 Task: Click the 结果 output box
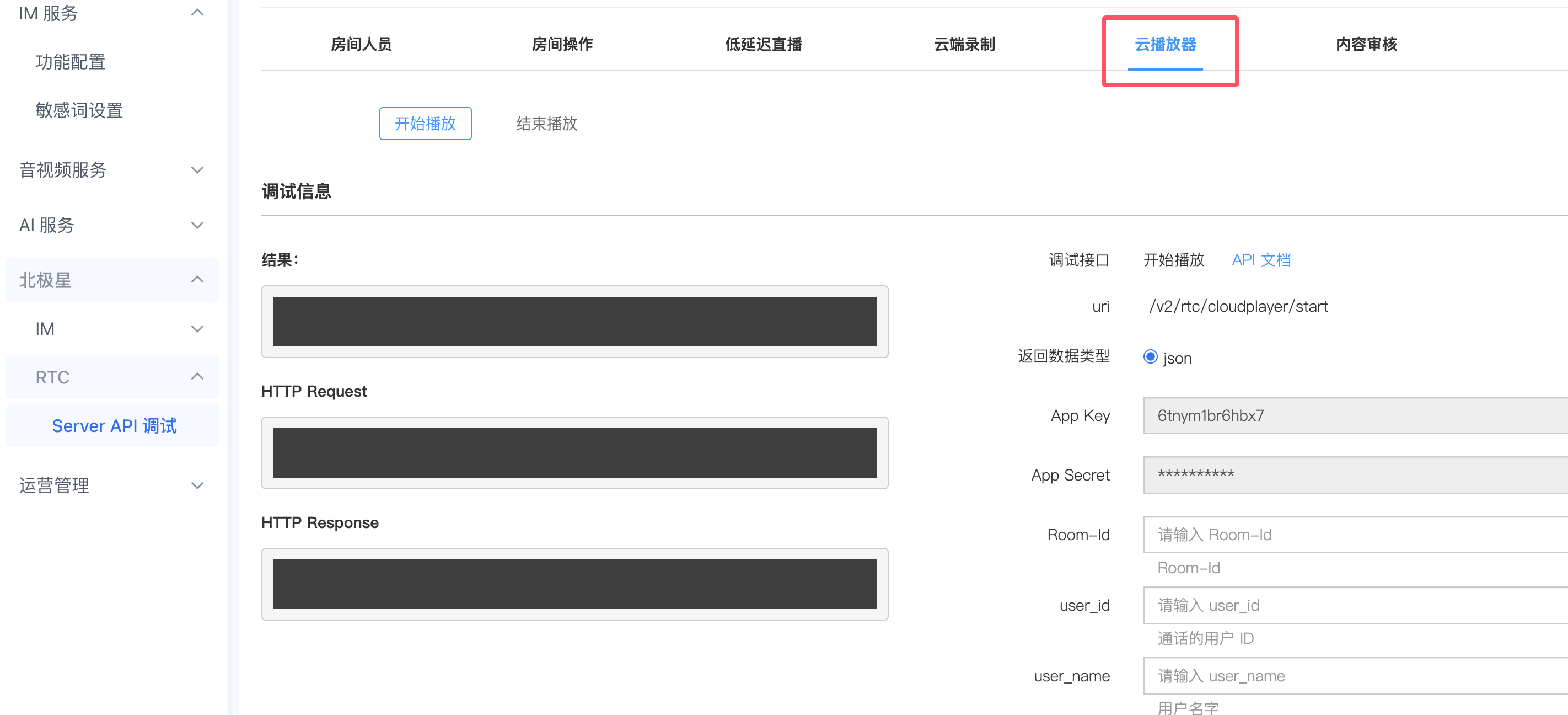pyautogui.click(x=574, y=322)
